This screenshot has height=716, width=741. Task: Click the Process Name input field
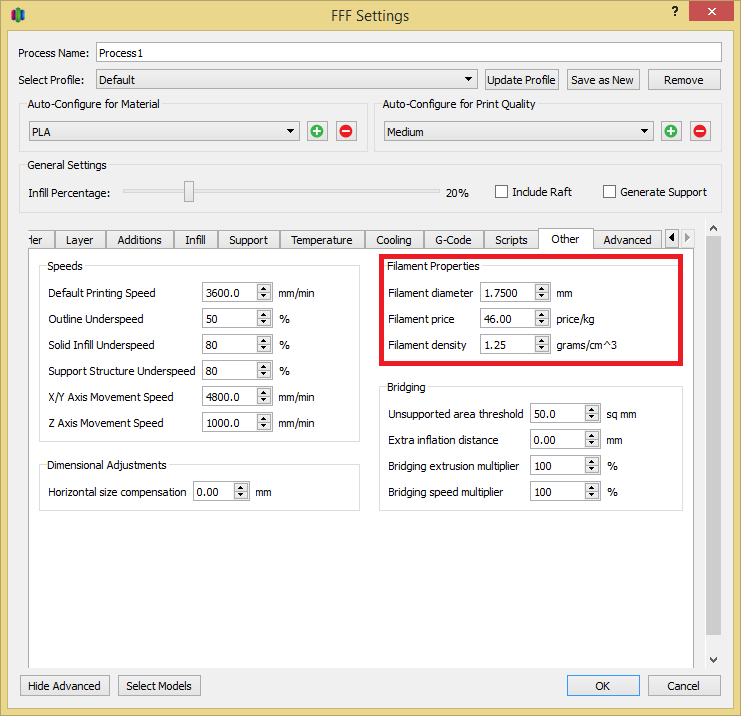(409, 52)
